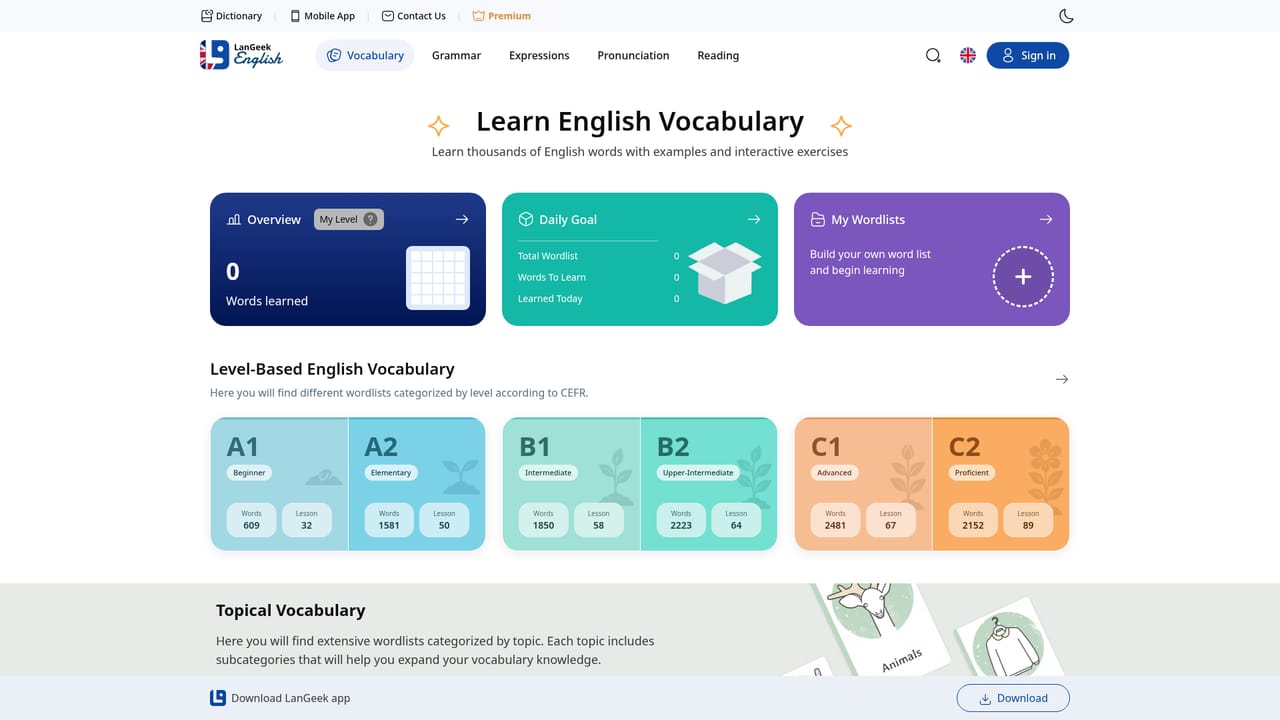Select the Expressions tab
Image resolution: width=1280 pixels, height=720 pixels.
point(539,56)
